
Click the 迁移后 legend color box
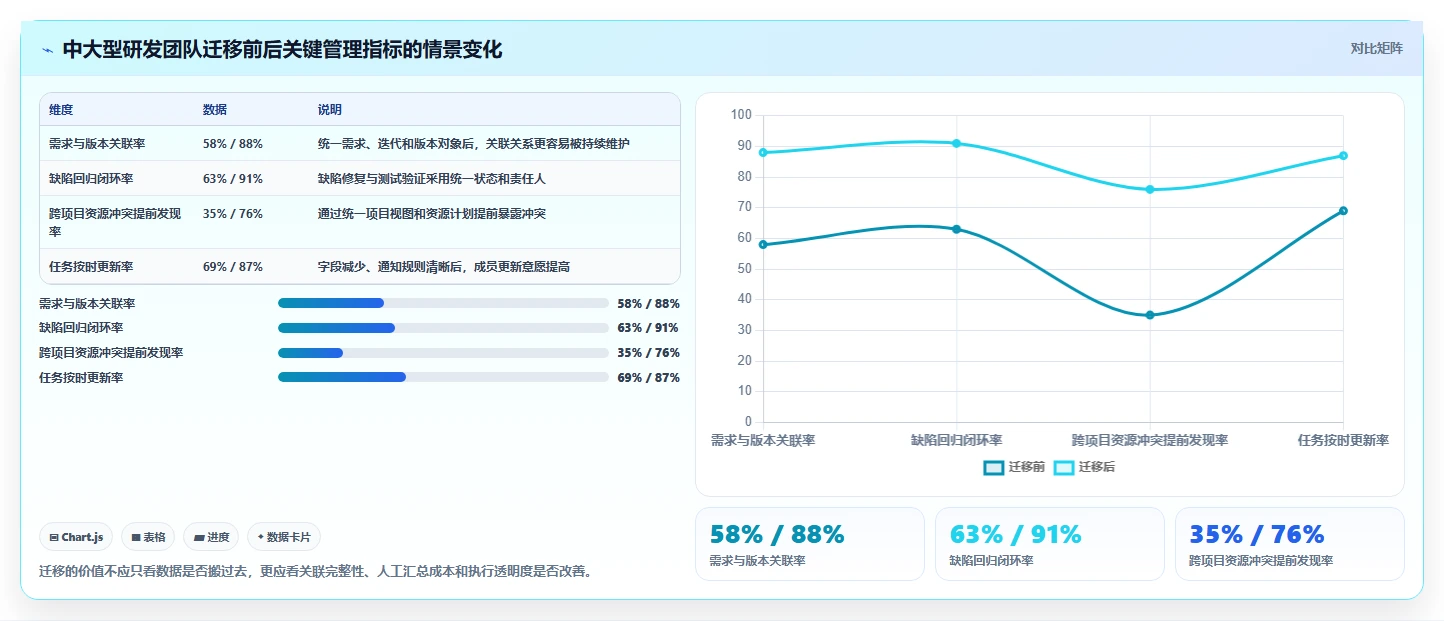pos(1064,467)
